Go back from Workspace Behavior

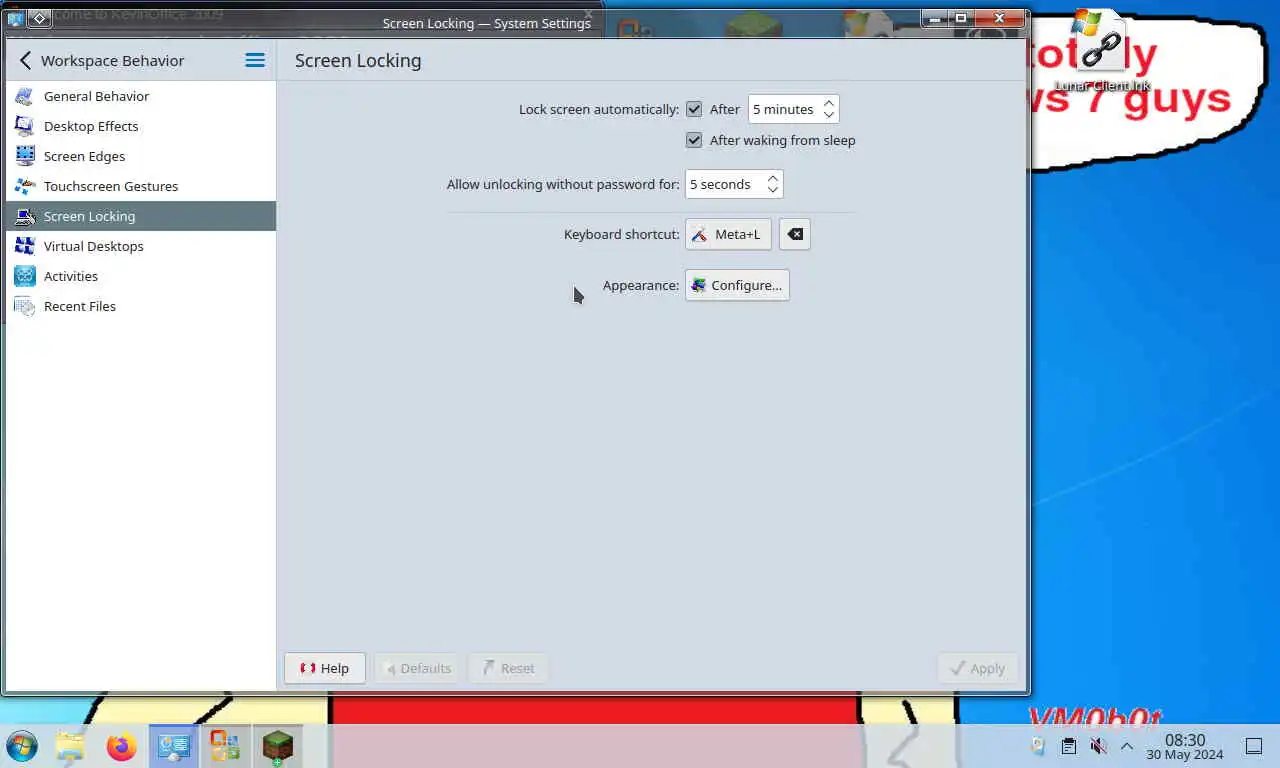25,60
